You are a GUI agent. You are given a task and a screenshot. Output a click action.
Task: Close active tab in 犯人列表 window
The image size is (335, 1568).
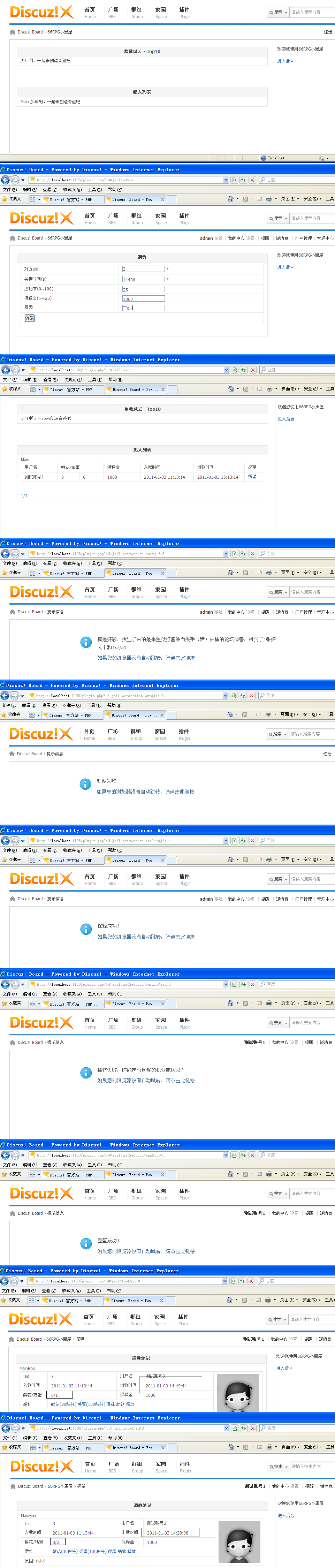coord(163,389)
